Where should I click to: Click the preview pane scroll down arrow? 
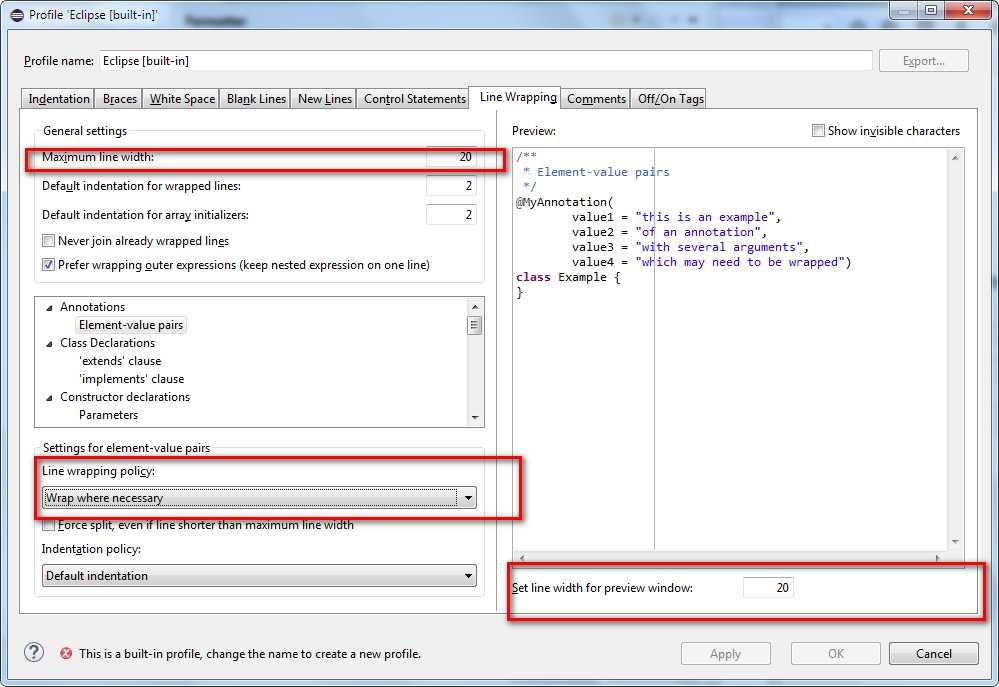pos(955,542)
